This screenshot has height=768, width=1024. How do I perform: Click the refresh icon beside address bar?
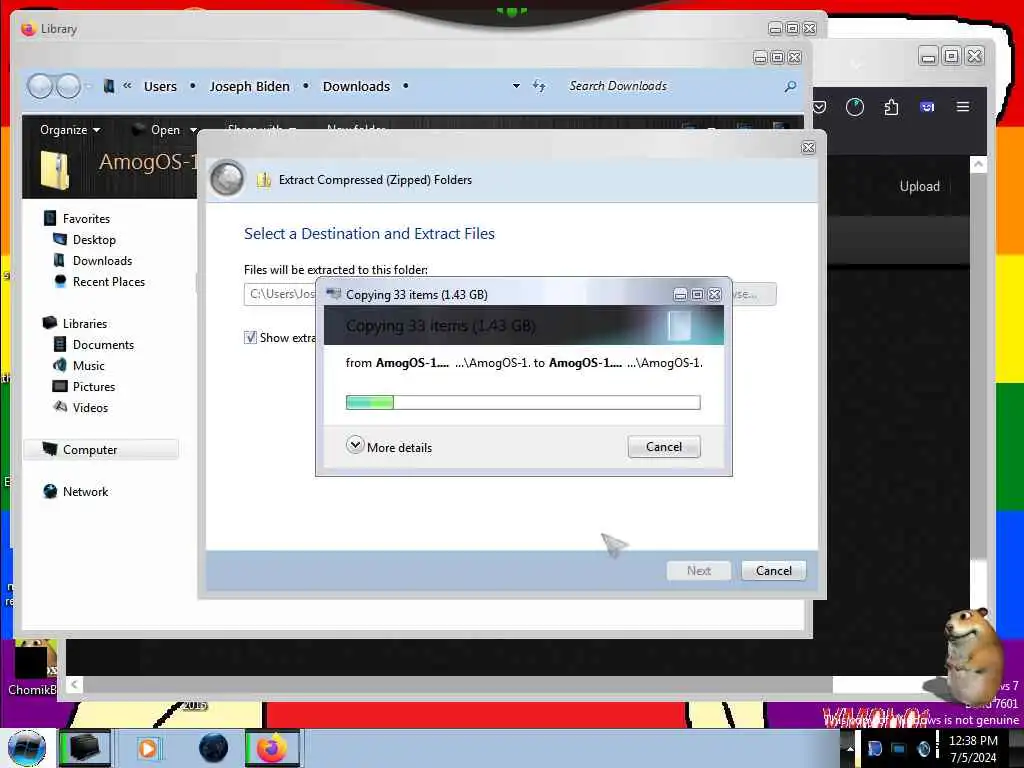point(539,86)
